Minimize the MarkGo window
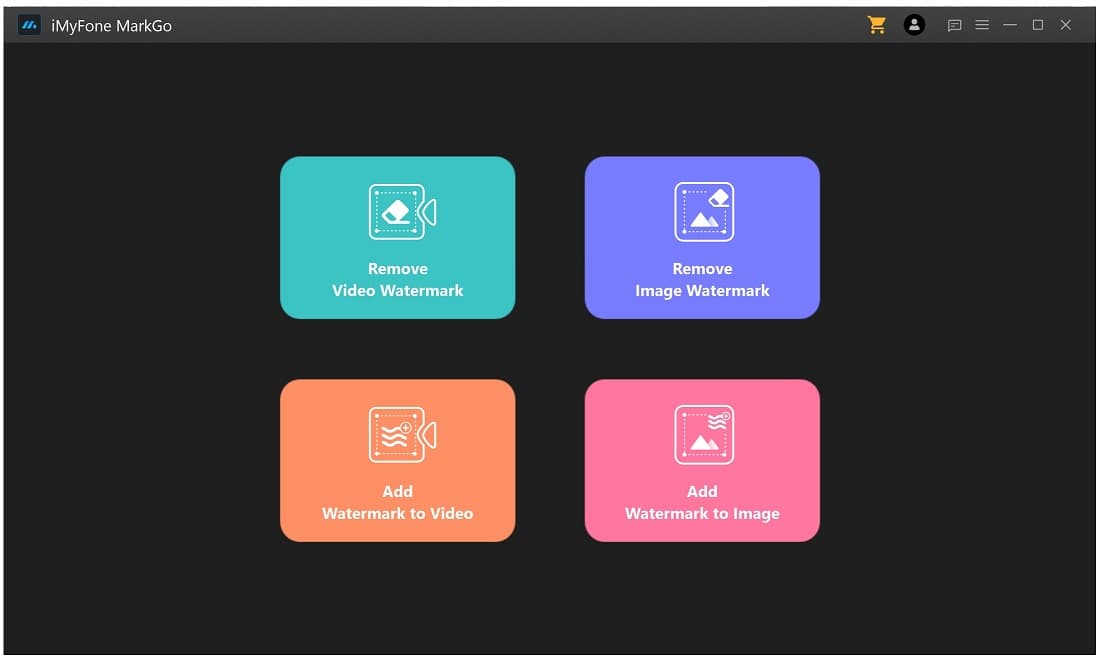Image resolution: width=1099 pixels, height=658 pixels. [1010, 25]
